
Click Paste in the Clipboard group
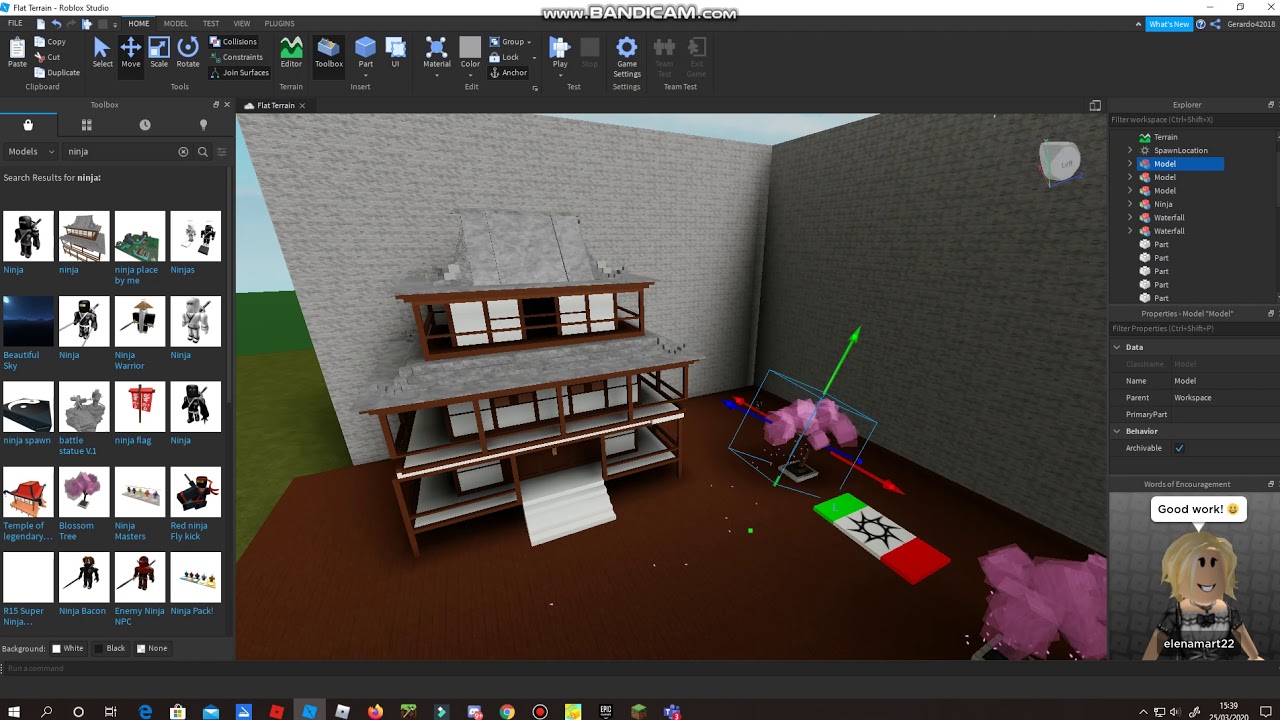[18, 53]
